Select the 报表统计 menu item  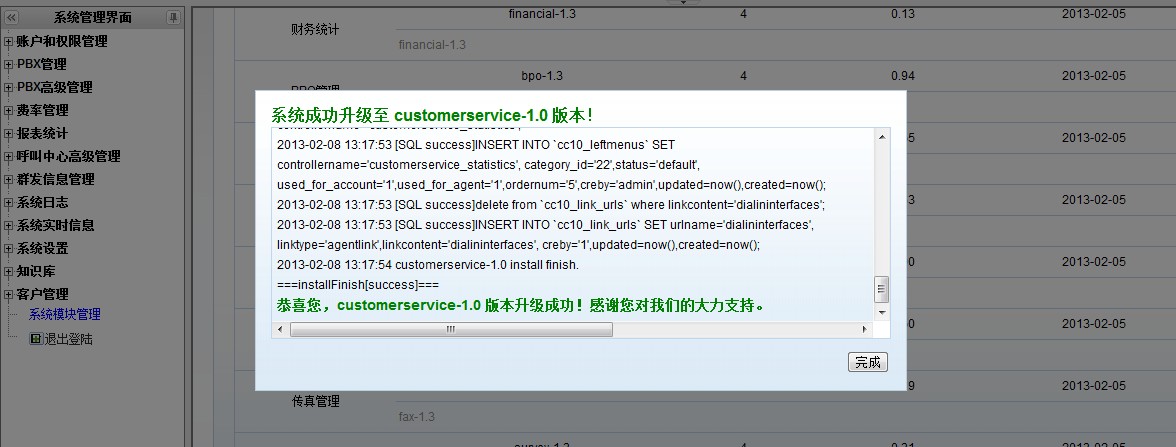click(x=42, y=134)
